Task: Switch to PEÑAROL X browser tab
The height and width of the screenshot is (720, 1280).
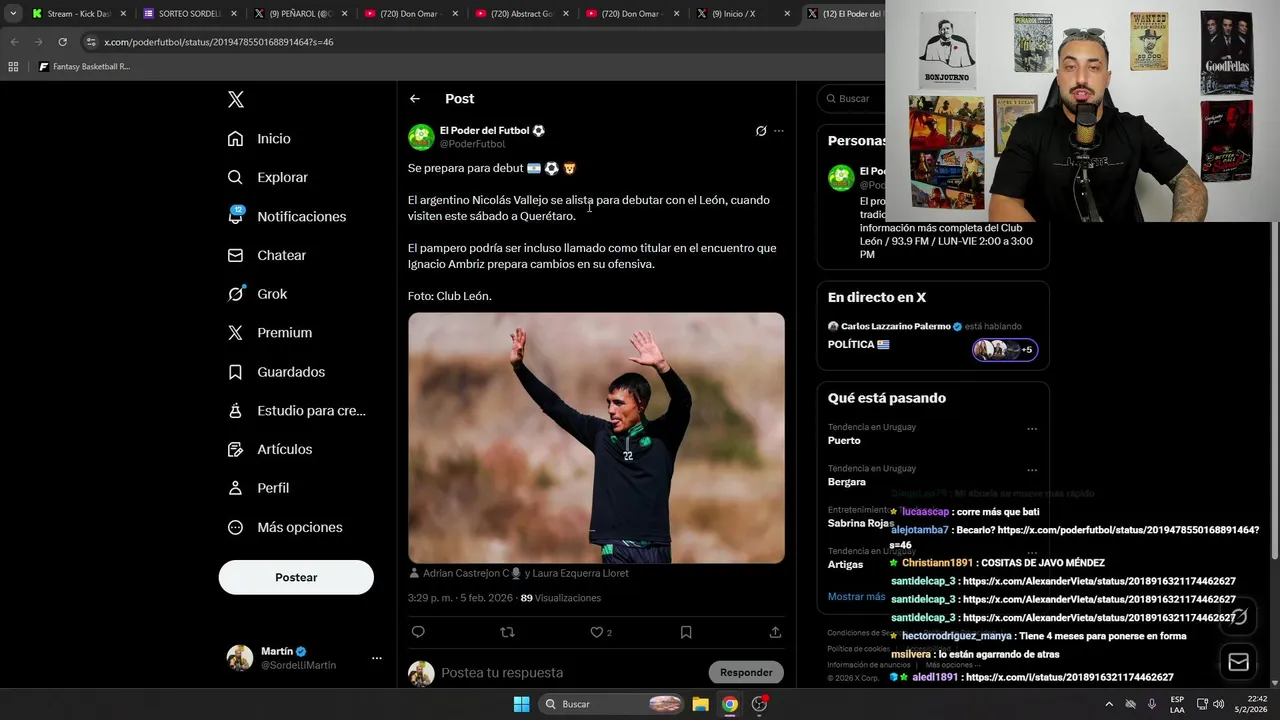Action: tap(298, 14)
